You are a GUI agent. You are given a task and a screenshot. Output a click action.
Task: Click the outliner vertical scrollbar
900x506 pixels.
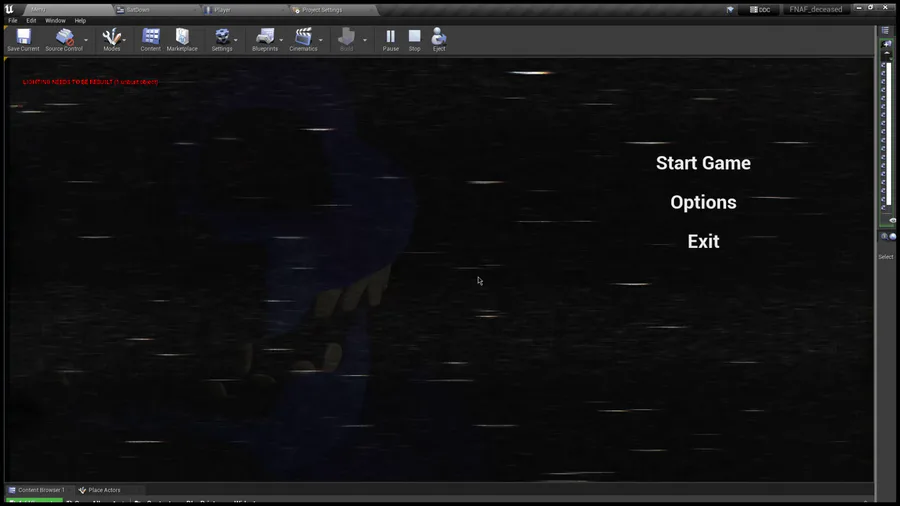click(x=889, y=133)
